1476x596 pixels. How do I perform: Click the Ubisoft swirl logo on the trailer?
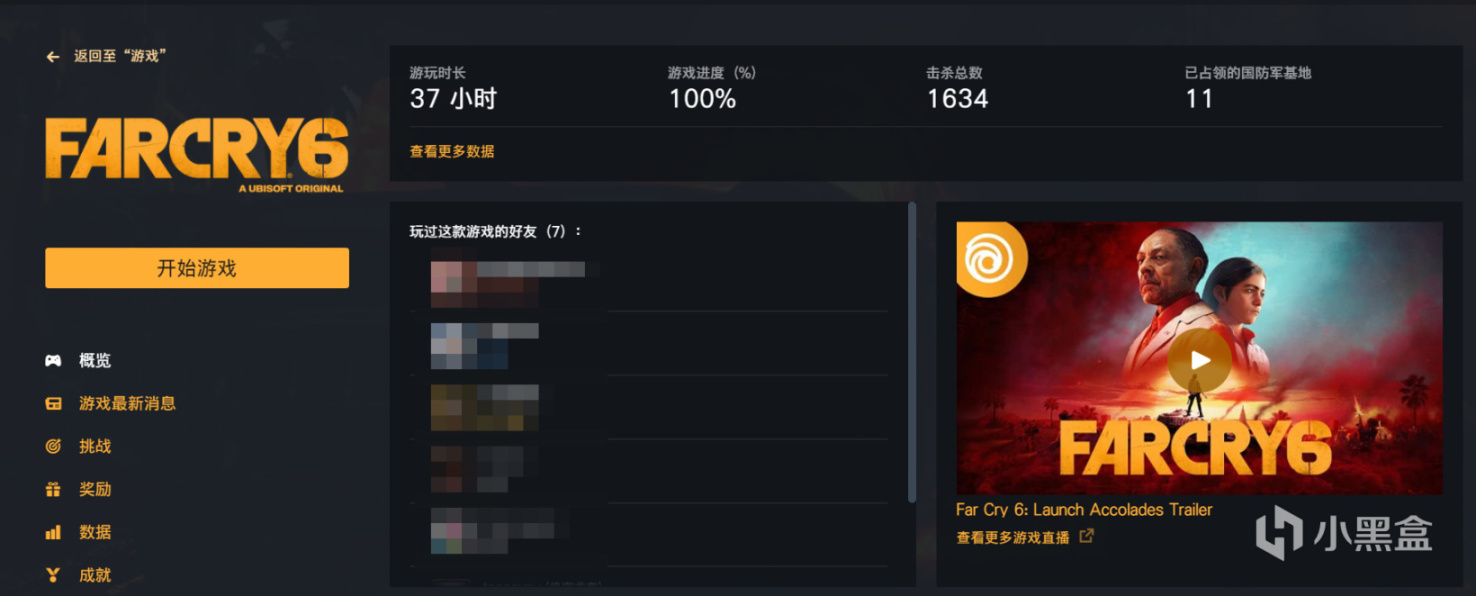tap(991, 259)
